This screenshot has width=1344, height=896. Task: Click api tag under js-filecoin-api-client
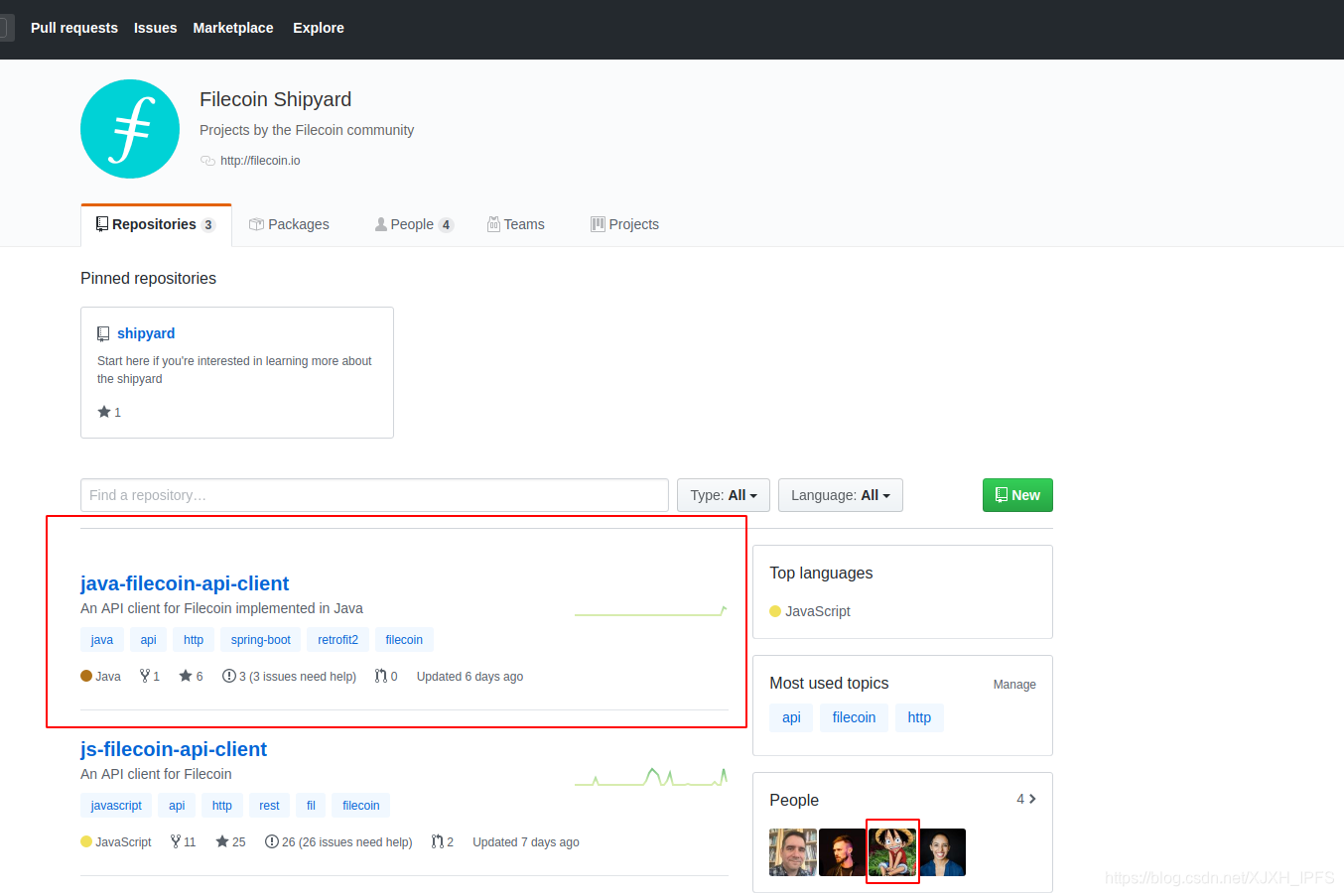[x=177, y=806]
